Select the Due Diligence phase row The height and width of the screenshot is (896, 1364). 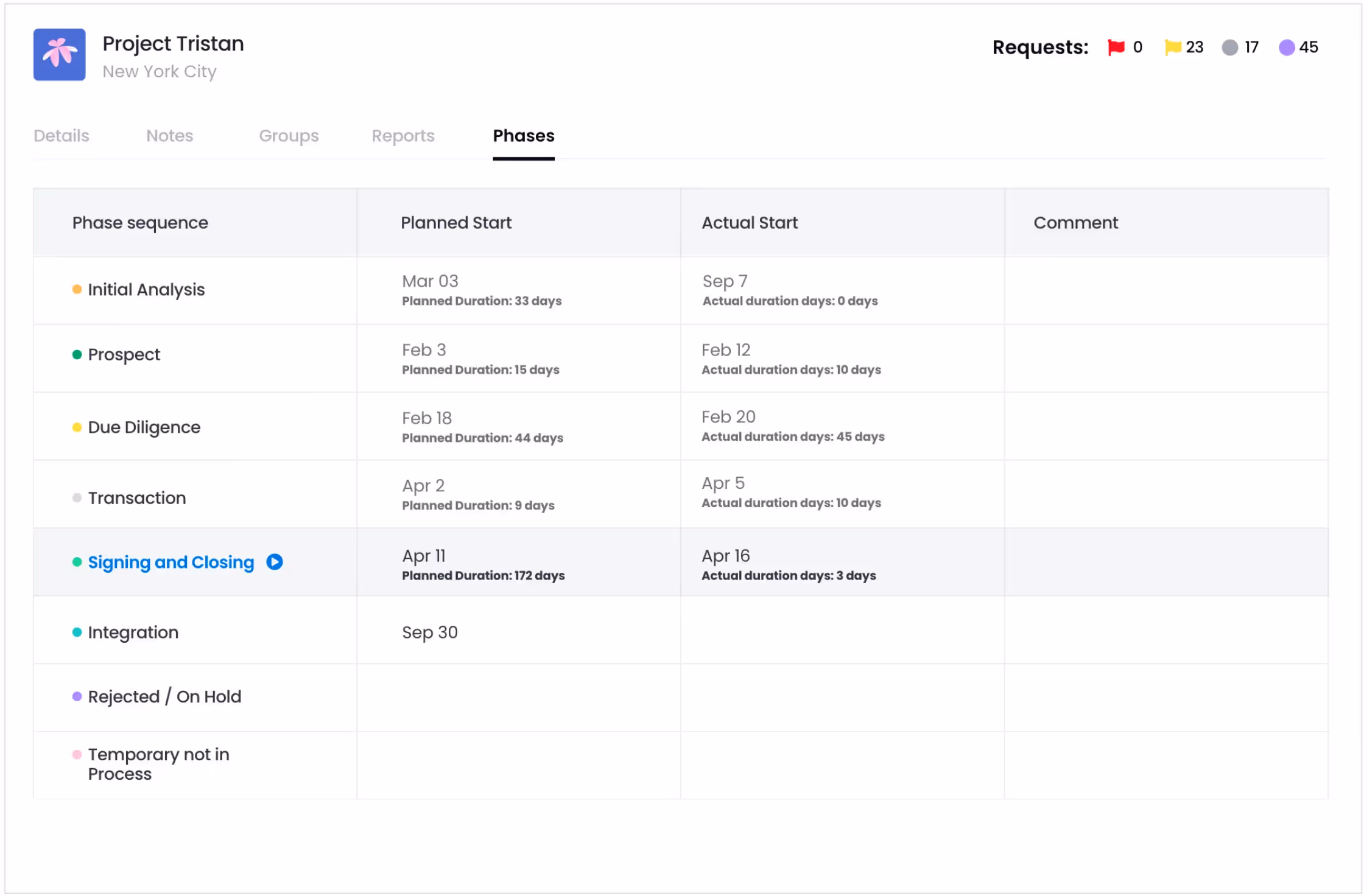click(x=144, y=427)
